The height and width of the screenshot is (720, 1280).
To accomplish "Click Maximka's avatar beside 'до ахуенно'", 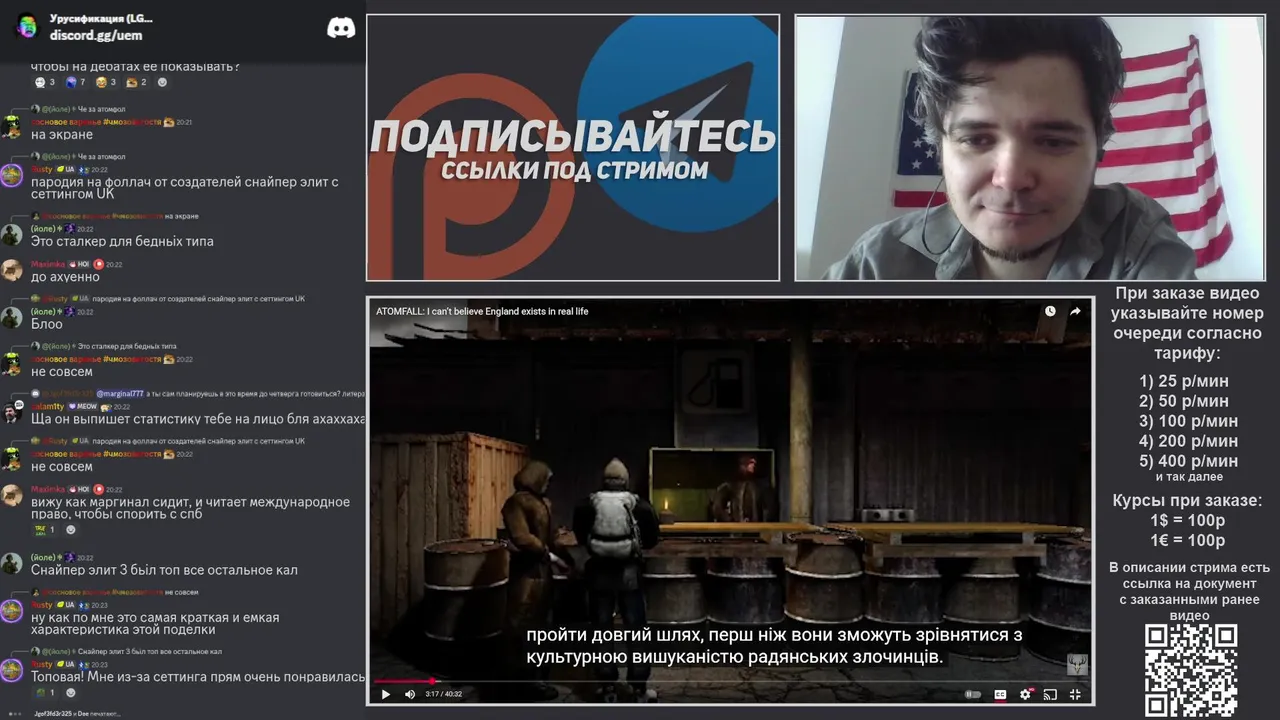I will coord(11,271).
